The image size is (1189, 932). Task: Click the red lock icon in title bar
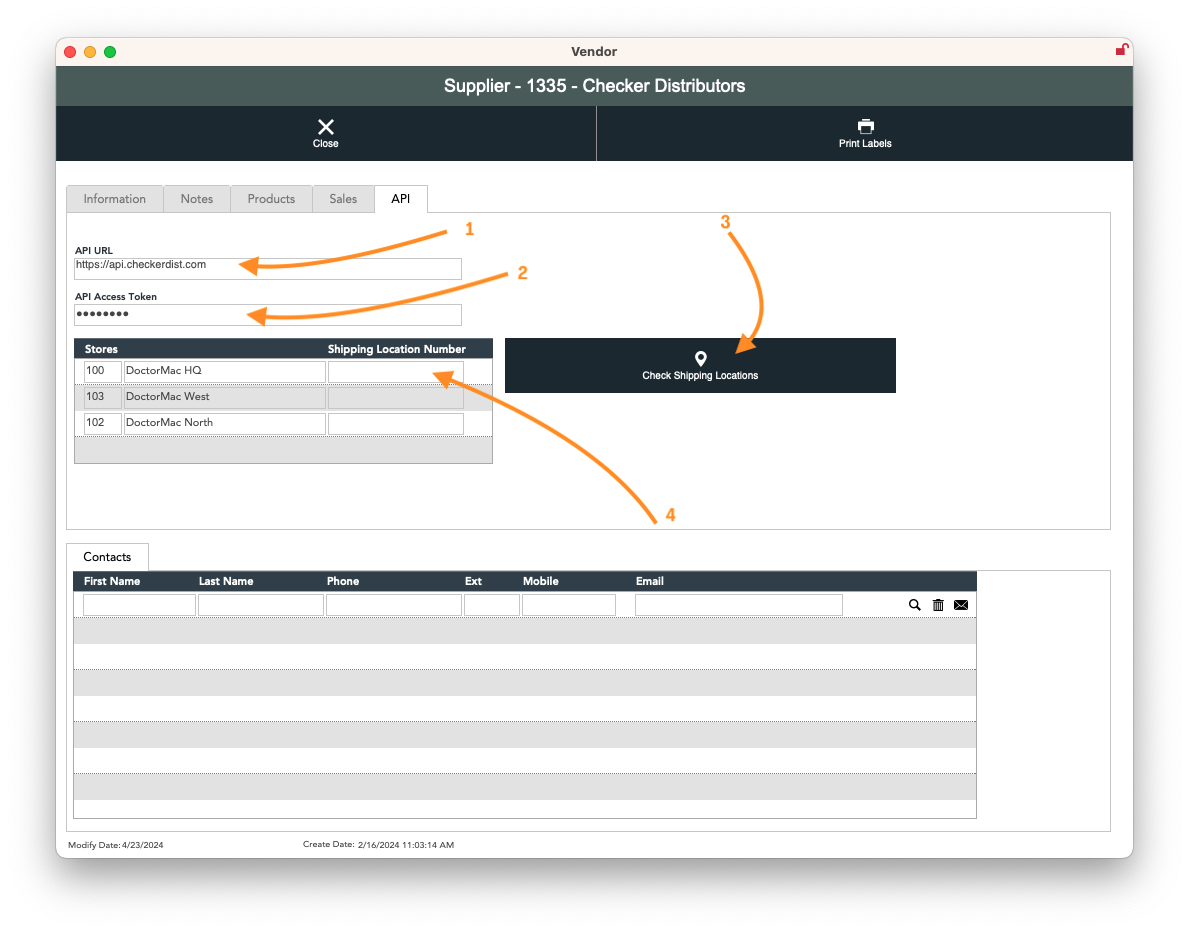tap(1122, 50)
